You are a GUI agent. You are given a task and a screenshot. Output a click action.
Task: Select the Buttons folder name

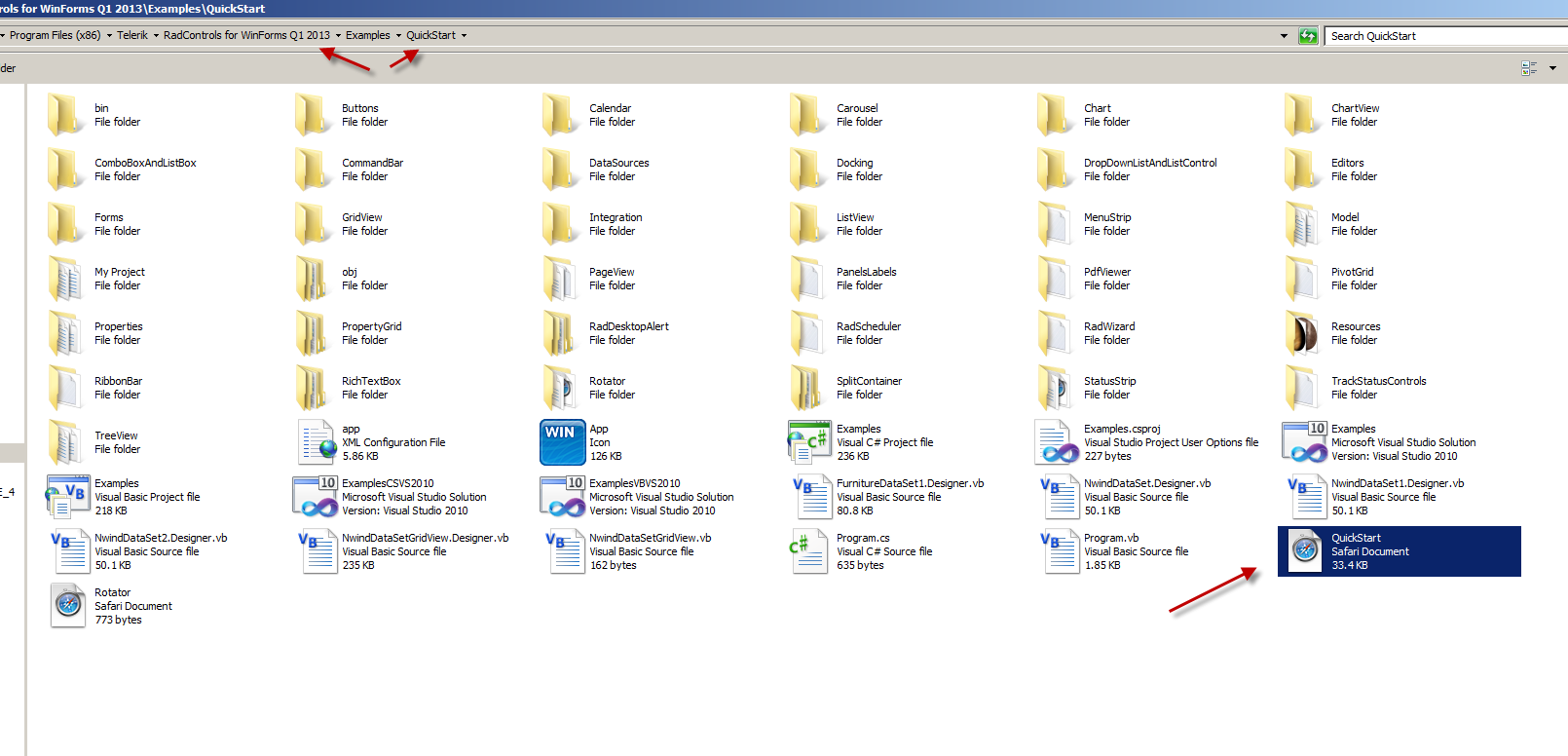(x=360, y=108)
